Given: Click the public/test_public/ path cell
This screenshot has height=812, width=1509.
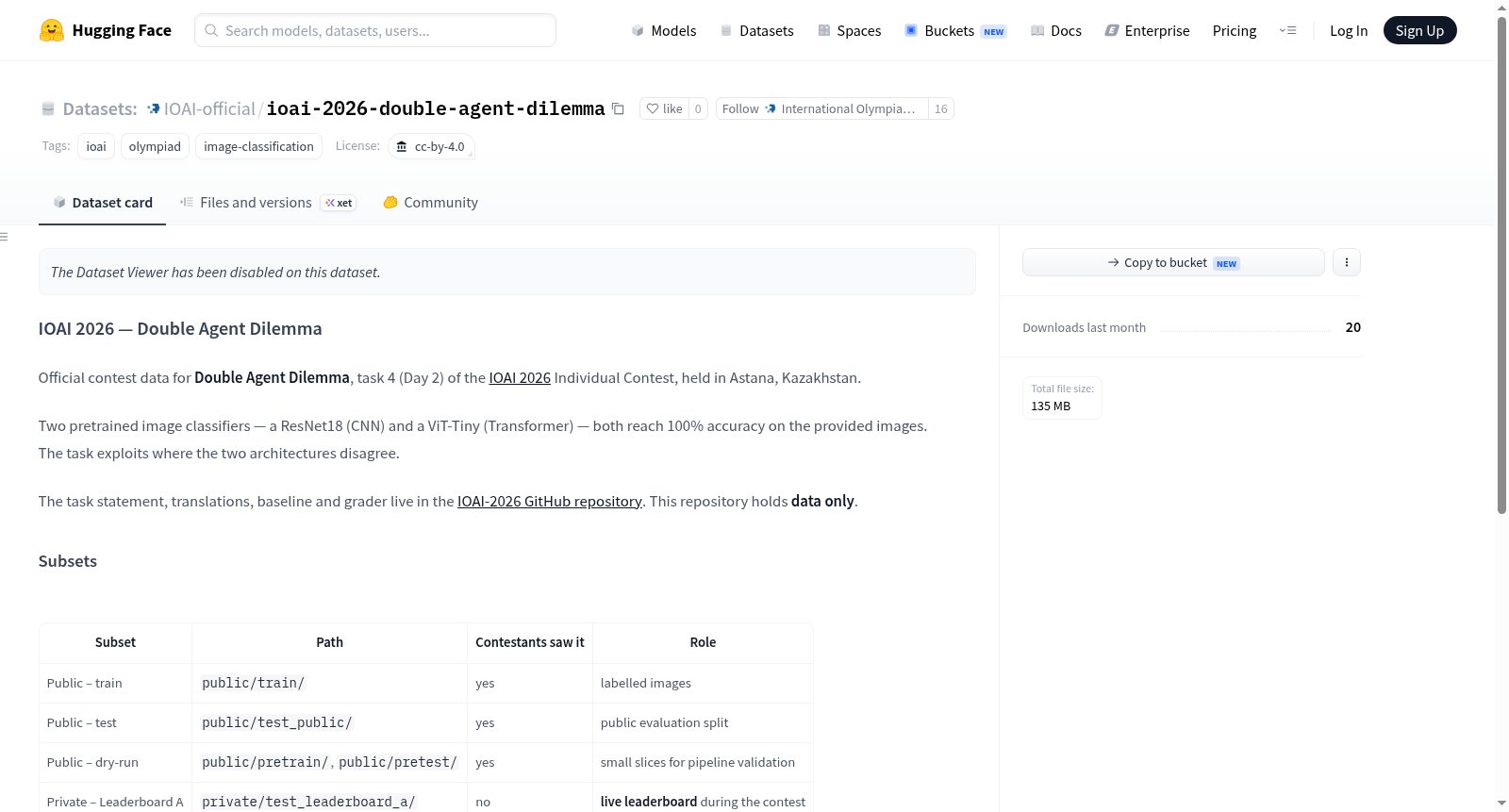Looking at the screenshot, I should (x=329, y=722).
